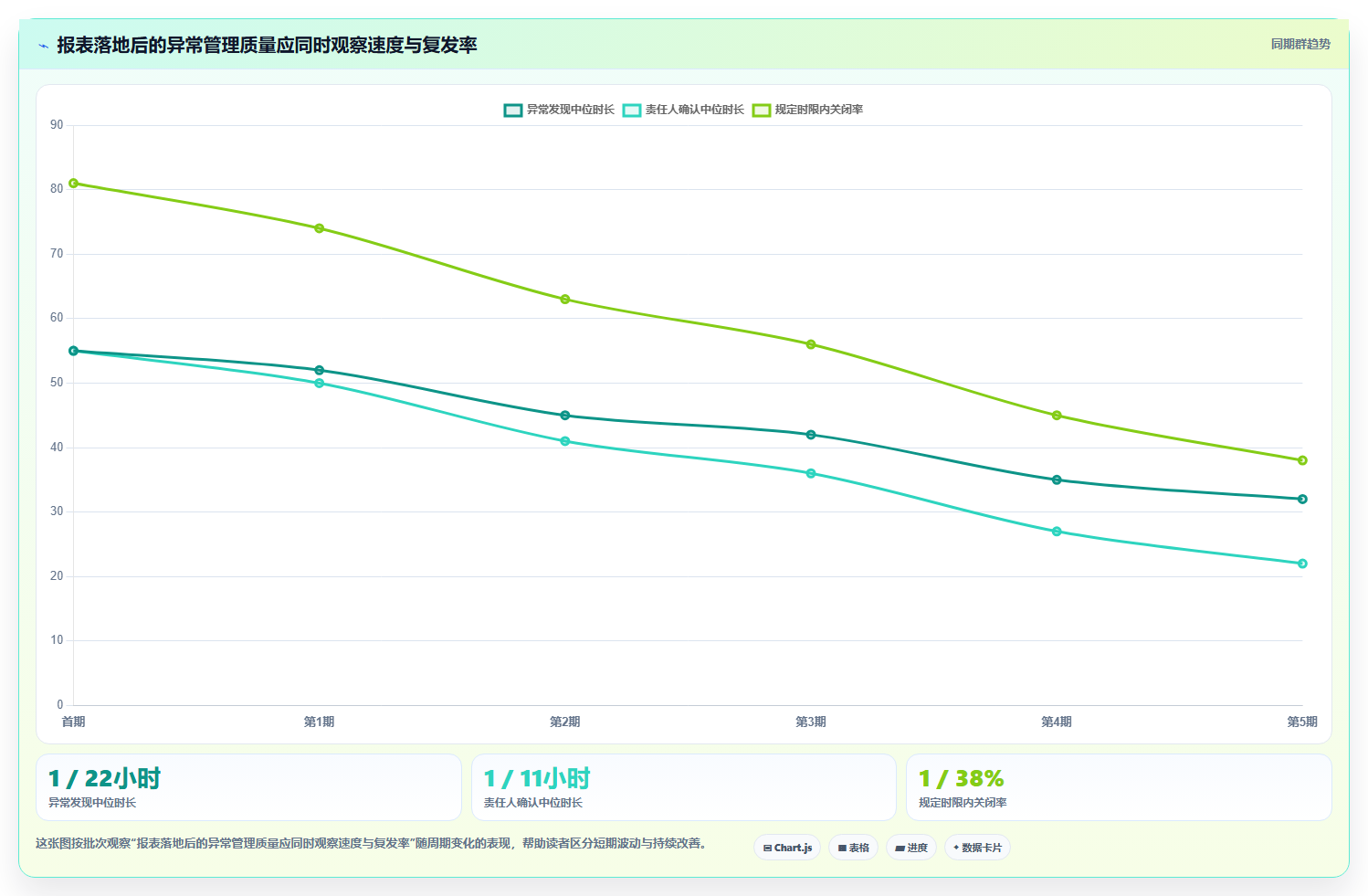Image resolution: width=1368 pixels, height=896 pixels.
Task: Click the y-axis value 30
Action: (57, 511)
